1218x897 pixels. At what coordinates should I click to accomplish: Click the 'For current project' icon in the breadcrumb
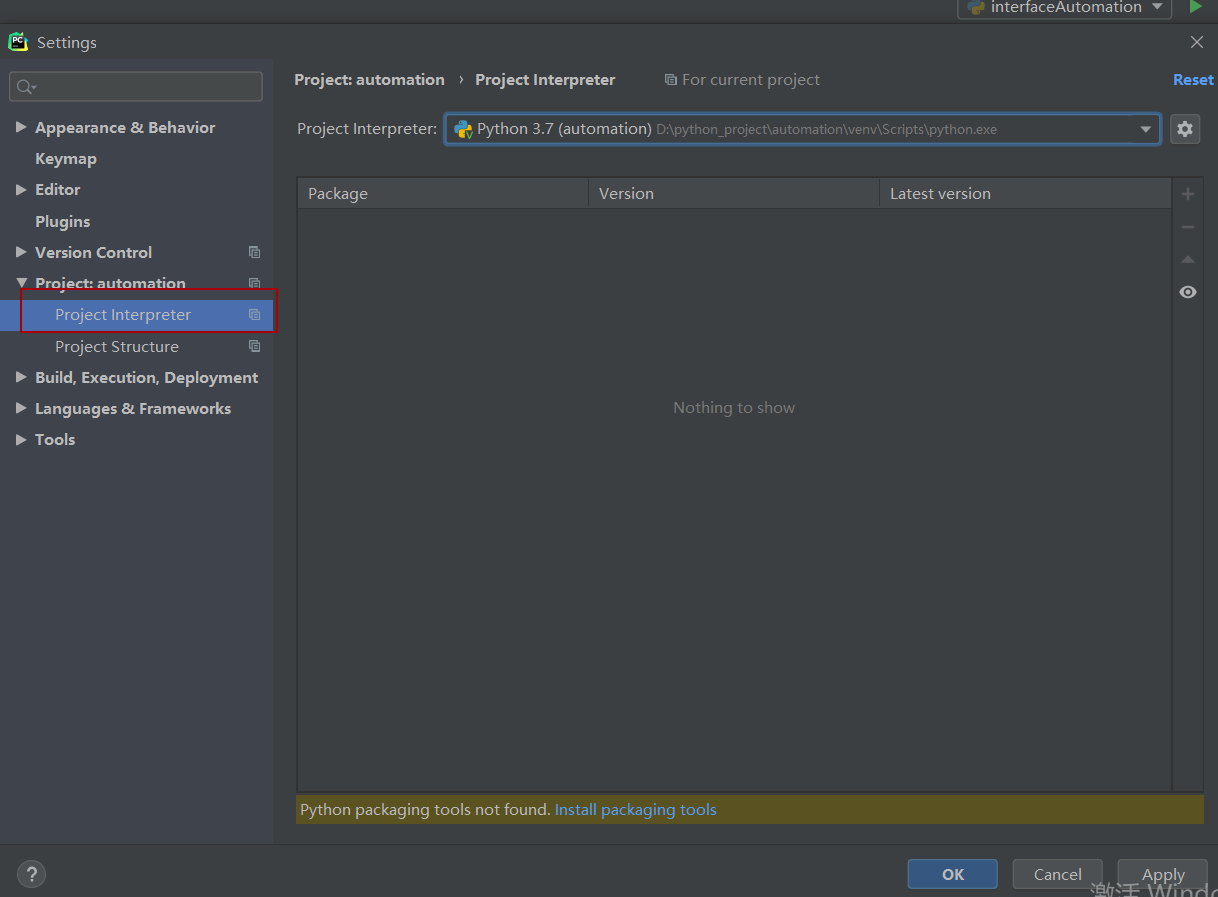(670, 79)
